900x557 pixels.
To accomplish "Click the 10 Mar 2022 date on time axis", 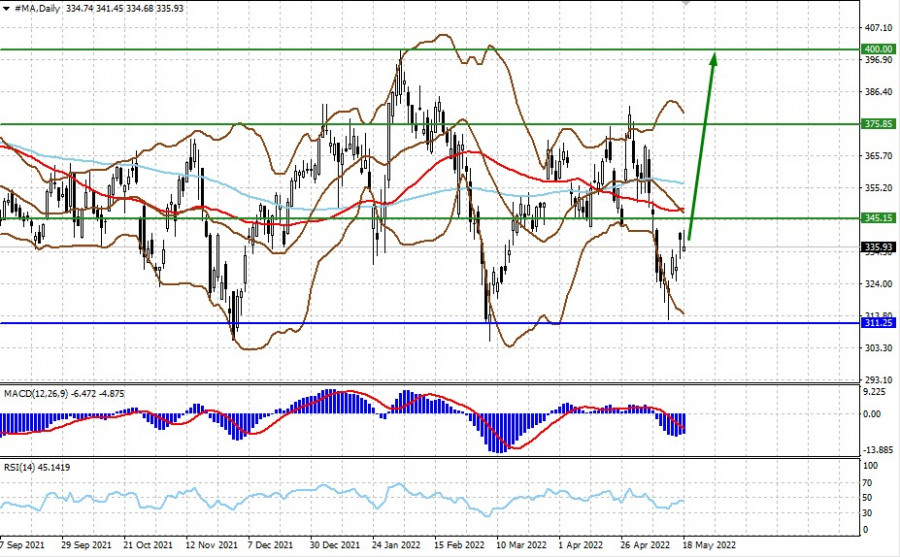I will [x=519, y=547].
